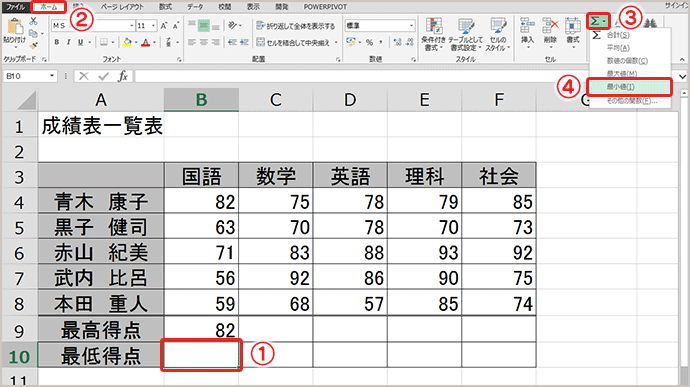The height and width of the screenshot is (387, 690).
Task: Click the Cut scissors icon
Action: coord(33,21)
